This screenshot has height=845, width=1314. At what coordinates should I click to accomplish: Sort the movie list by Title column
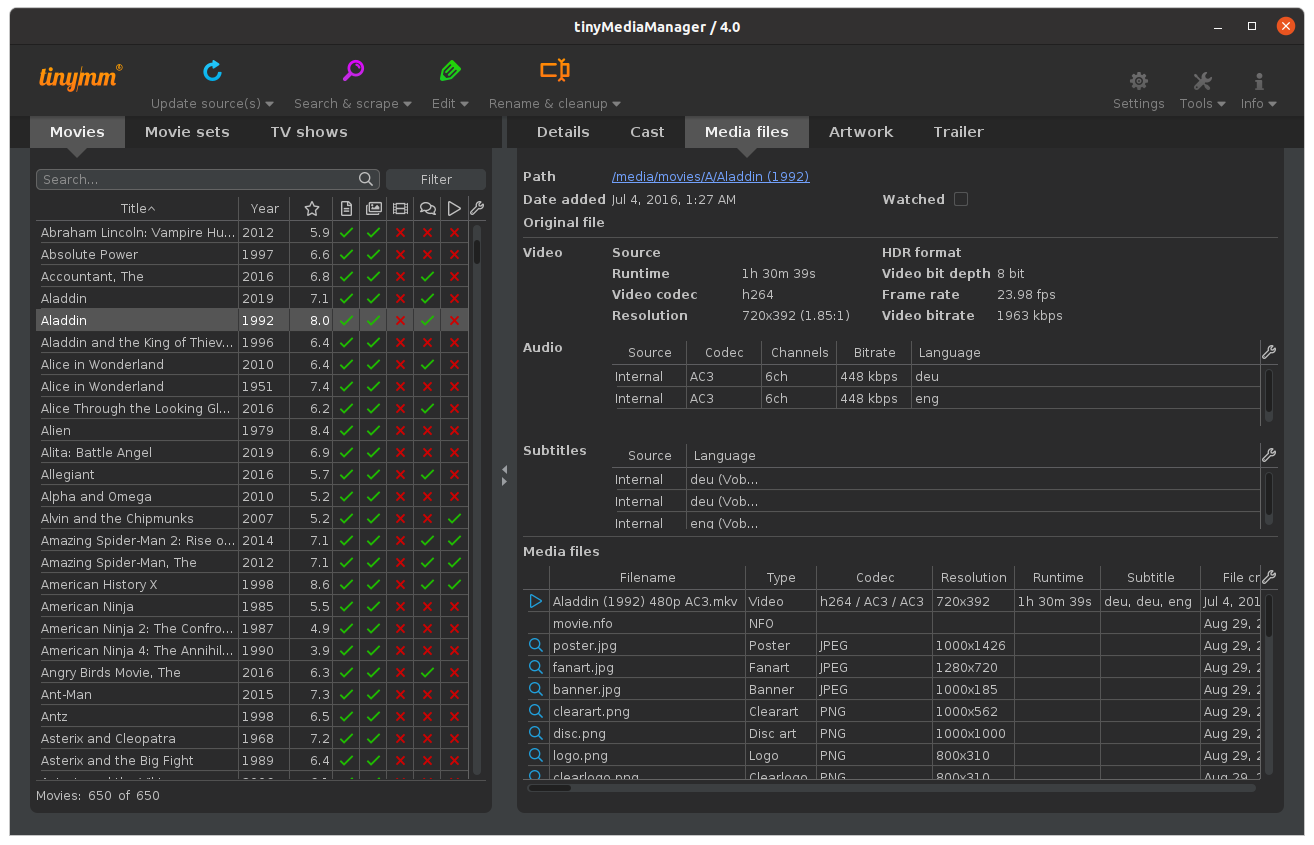pos(137,209)
